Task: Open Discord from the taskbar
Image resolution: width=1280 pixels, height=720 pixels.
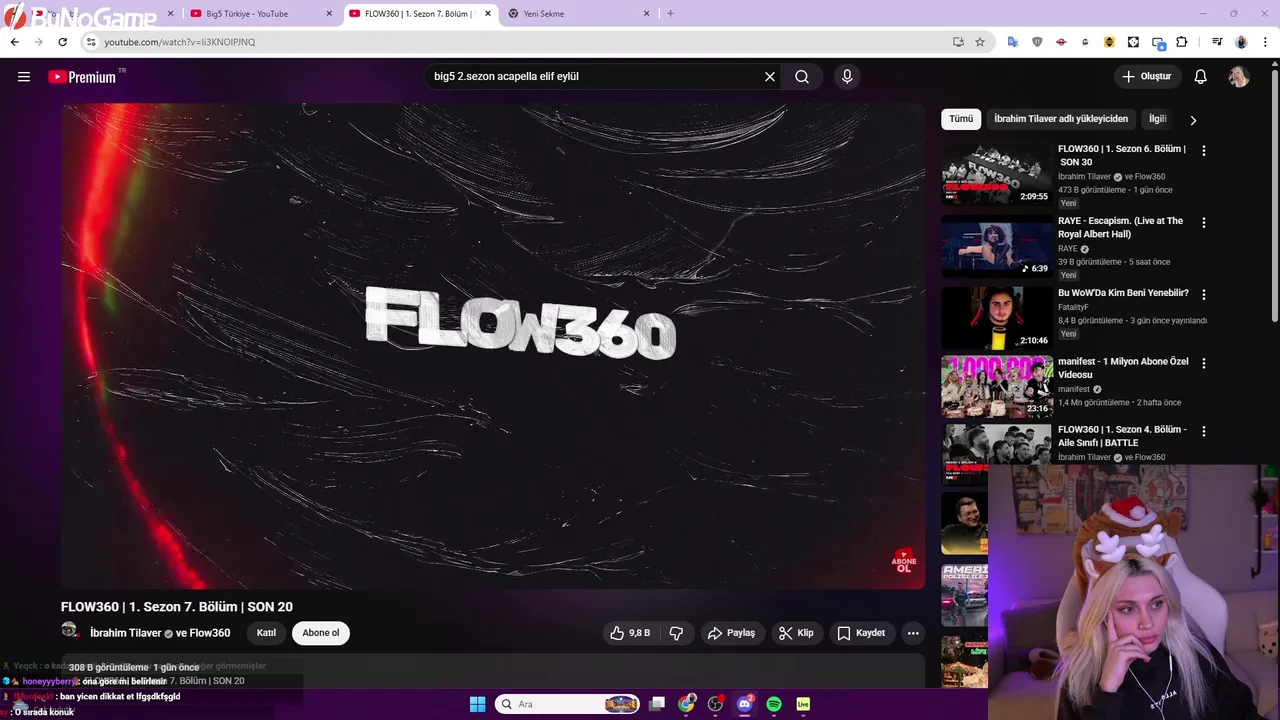Action: pos(744,704)
